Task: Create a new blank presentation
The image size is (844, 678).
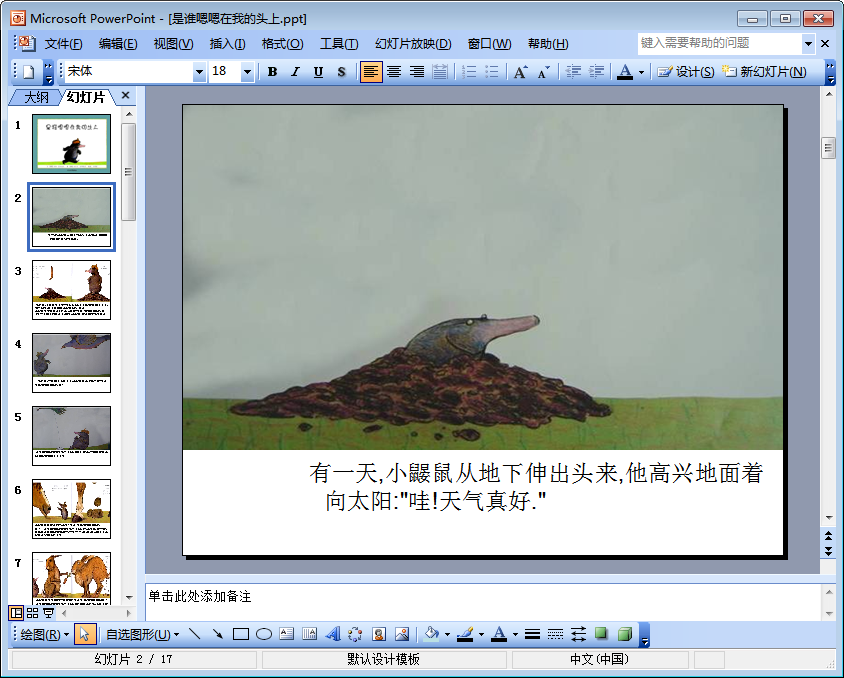Action: click(x=29, y=72)
